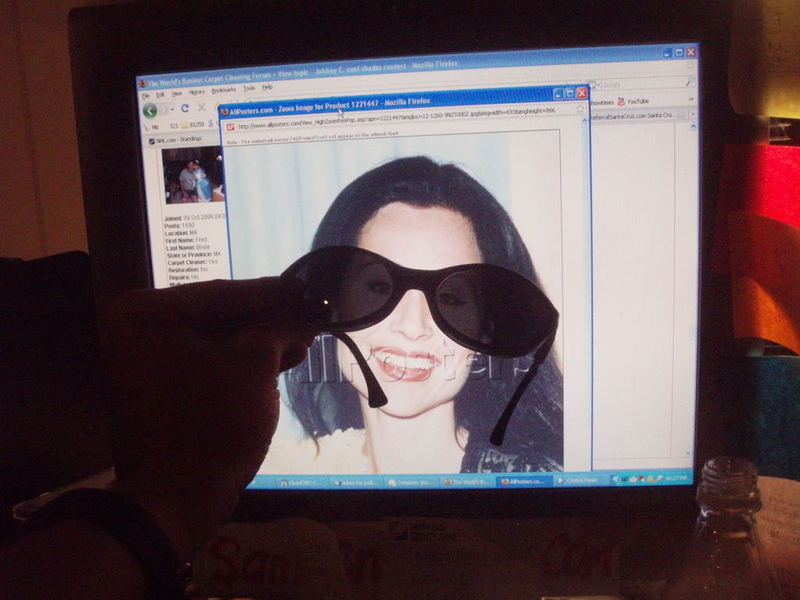This screenshot has width=800, height=600.
Task: Click the bookmark star in popup address bar
Action: click(x=580, y=109)
